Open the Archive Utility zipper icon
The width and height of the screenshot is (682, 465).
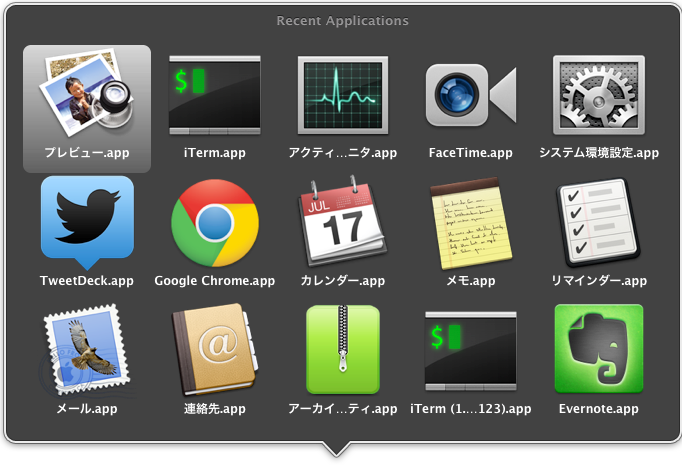point(343,349)
